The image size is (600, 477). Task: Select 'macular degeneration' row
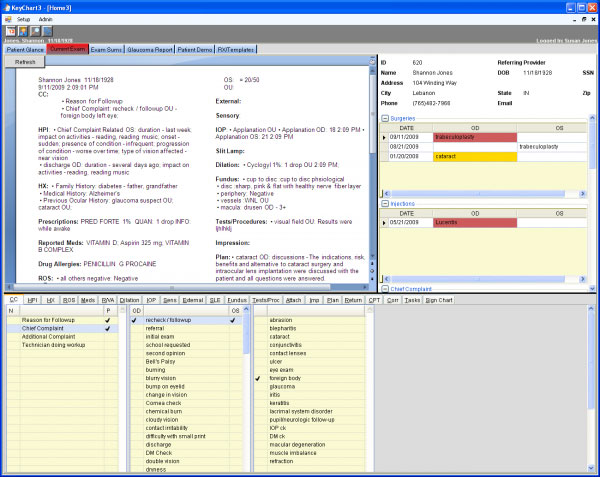pyautogui.click(x=309, y=445)
